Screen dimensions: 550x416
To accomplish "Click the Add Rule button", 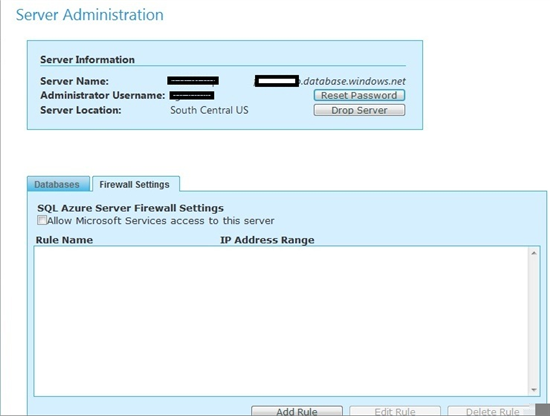I will click(297, 411).
